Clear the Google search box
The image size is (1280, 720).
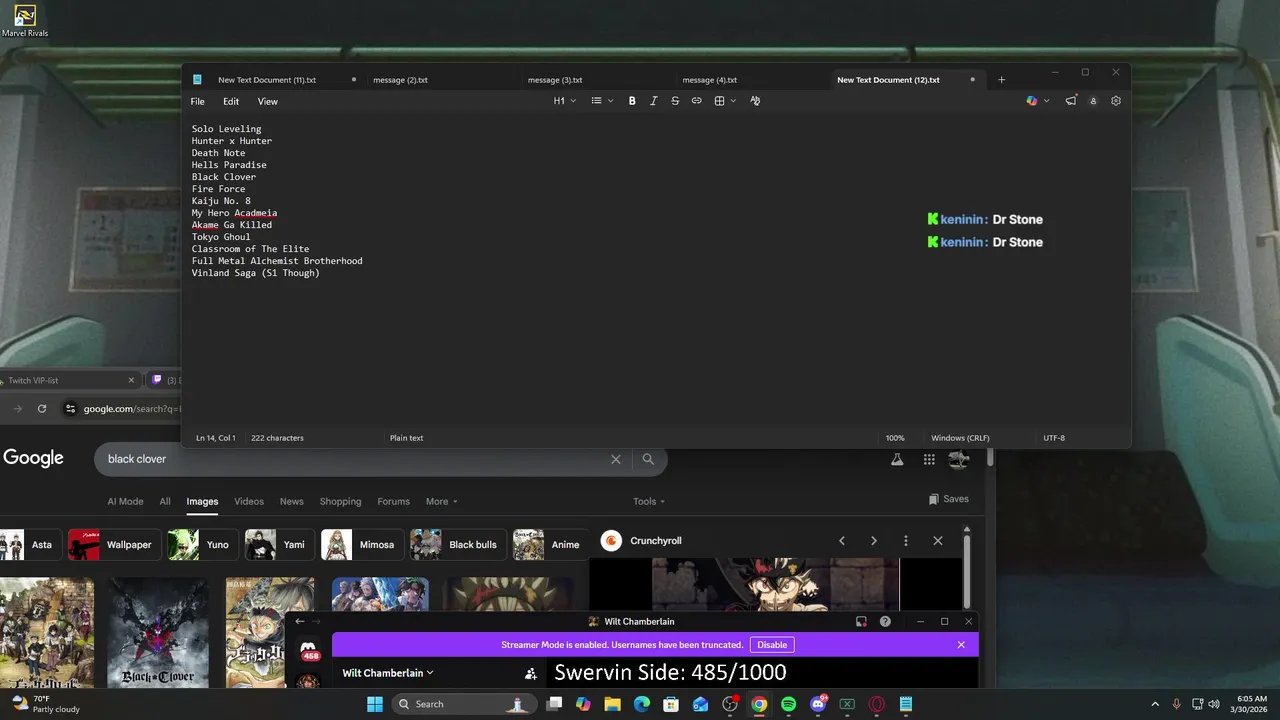pos(616,459)
